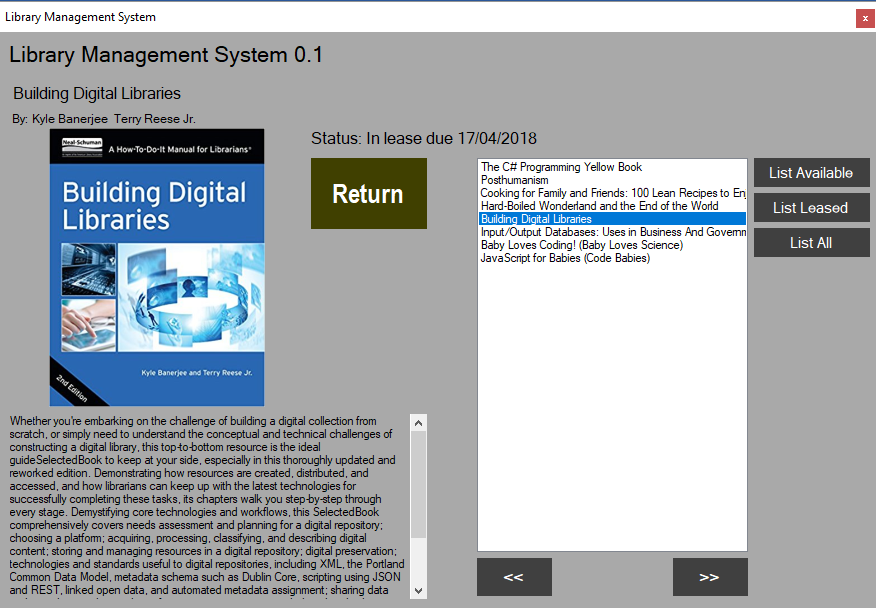Close the Library Management System window

tap(865, 18)
